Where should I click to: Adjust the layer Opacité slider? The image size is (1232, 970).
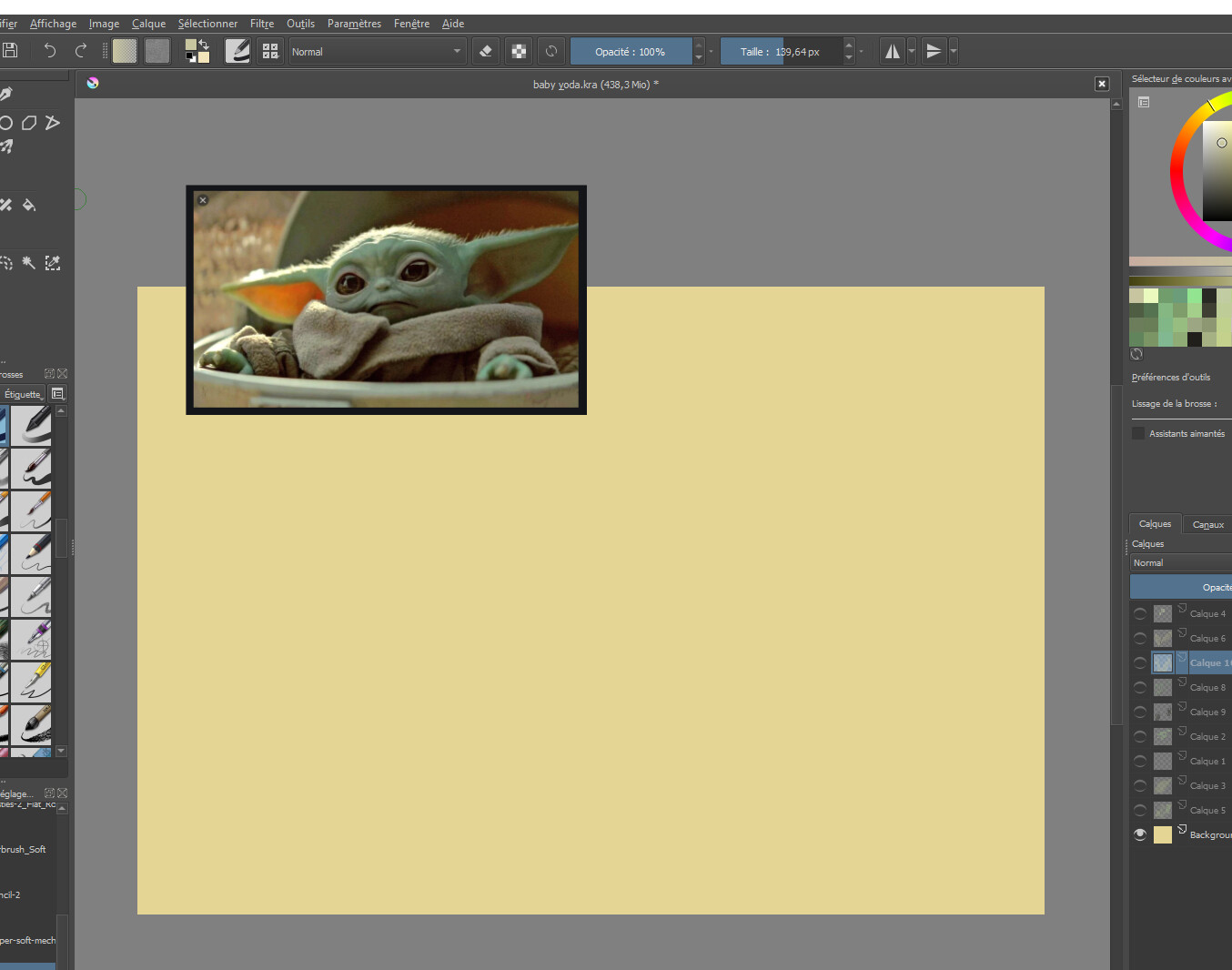[x=1181, y=587]
